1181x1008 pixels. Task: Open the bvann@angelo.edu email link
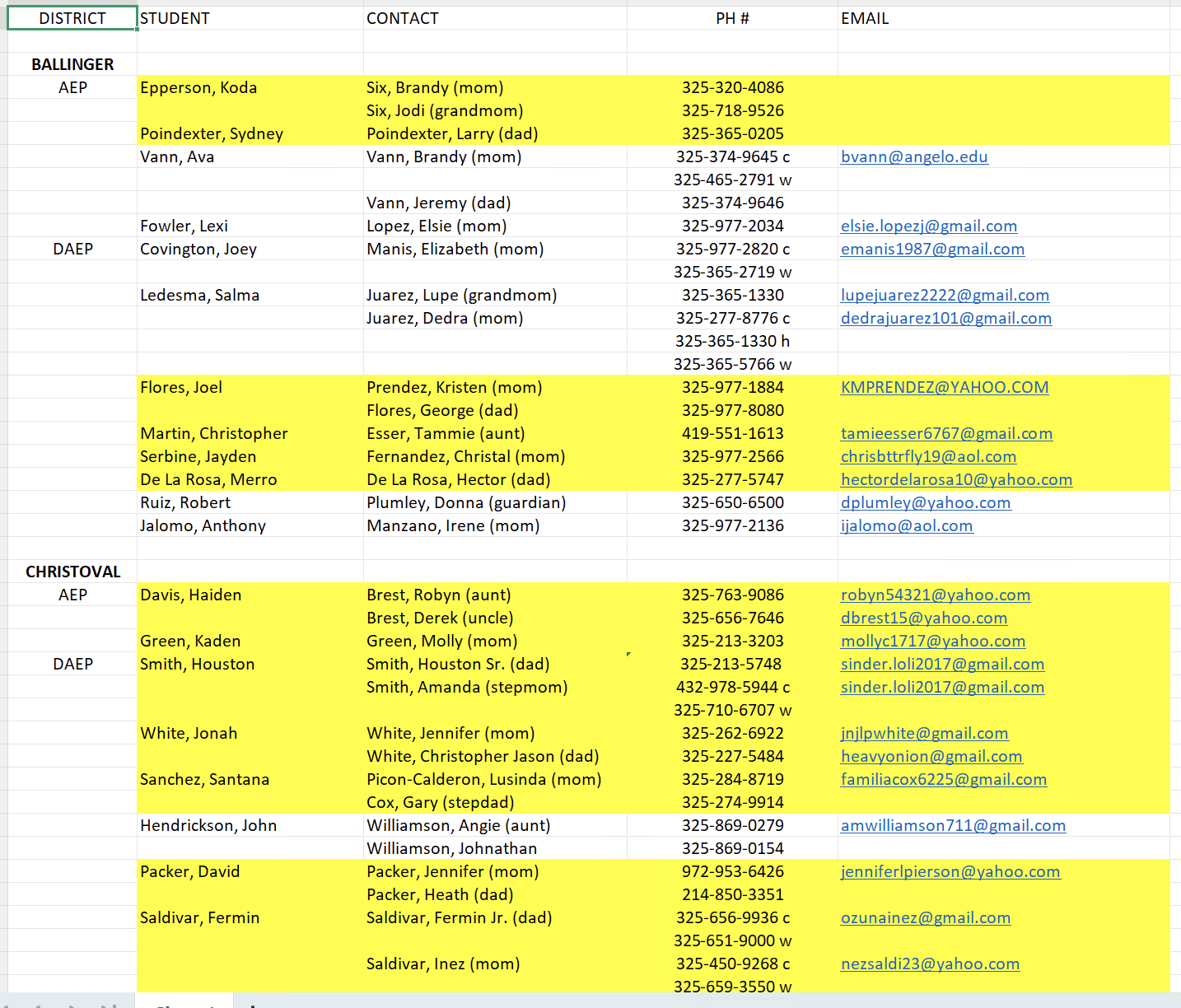tap(914, 156)
